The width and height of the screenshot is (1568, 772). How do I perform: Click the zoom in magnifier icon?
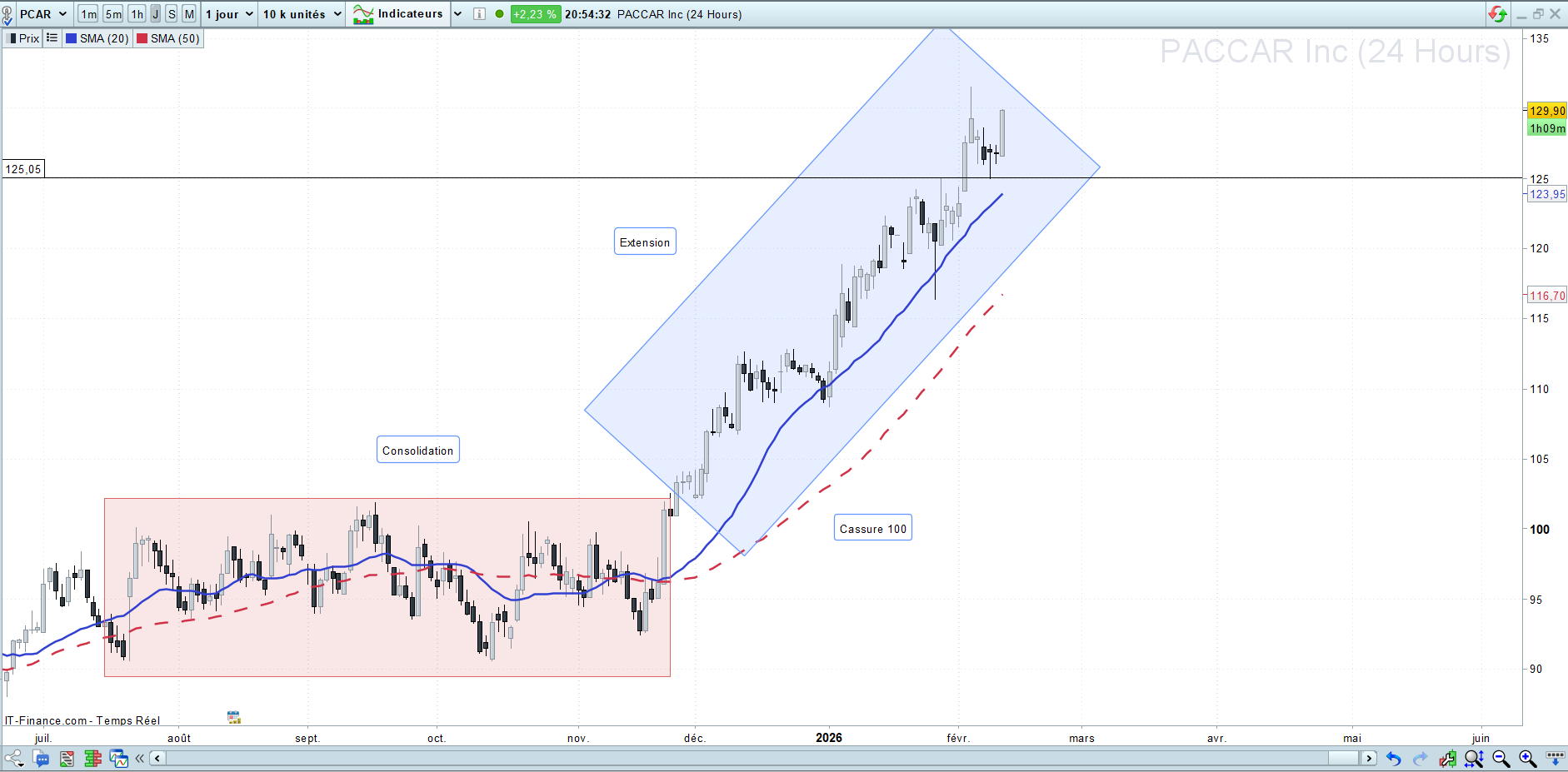click(1528, 759)
